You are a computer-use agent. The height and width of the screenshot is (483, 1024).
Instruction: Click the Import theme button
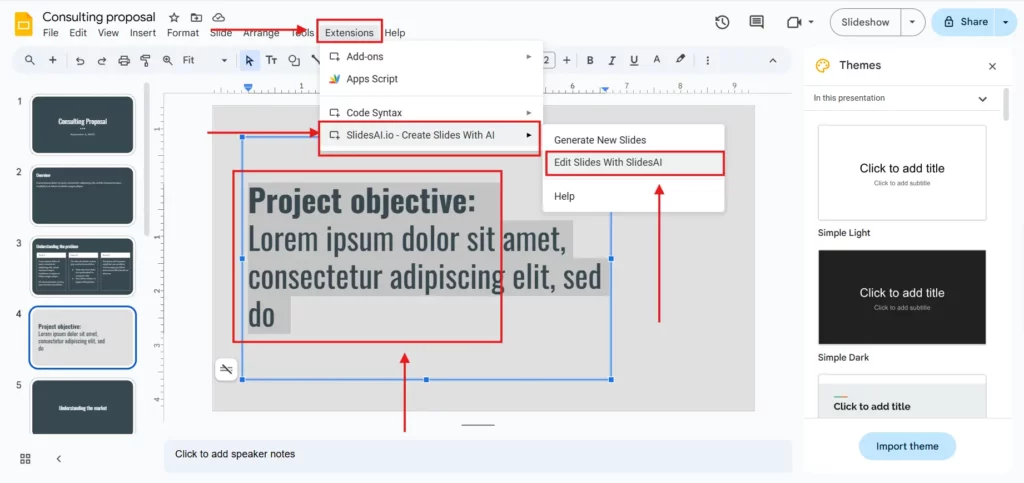907,446
